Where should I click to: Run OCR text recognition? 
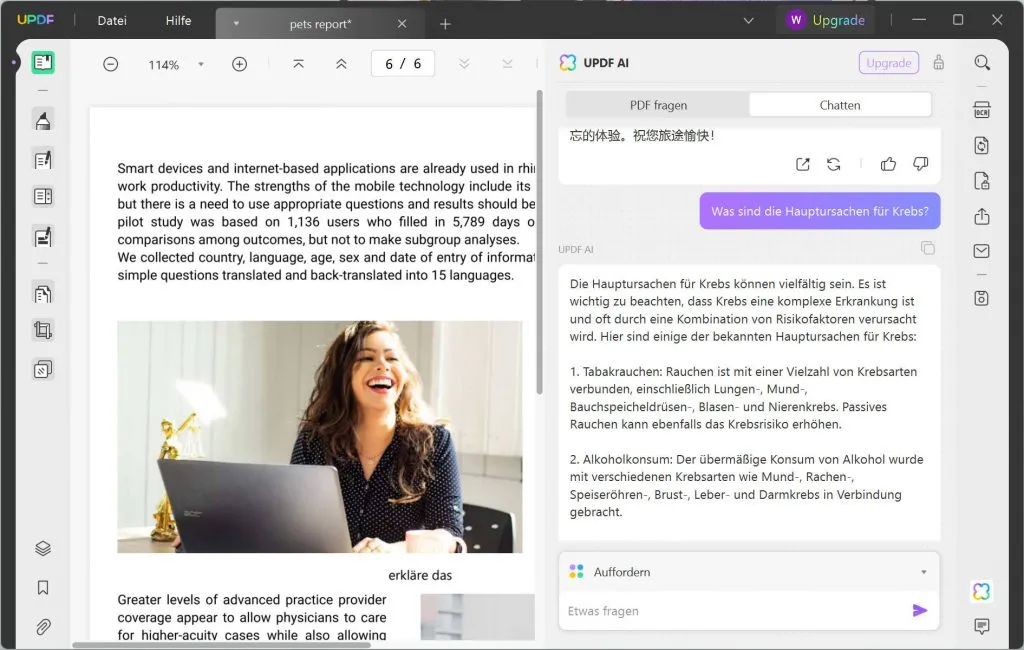(981, 110)
